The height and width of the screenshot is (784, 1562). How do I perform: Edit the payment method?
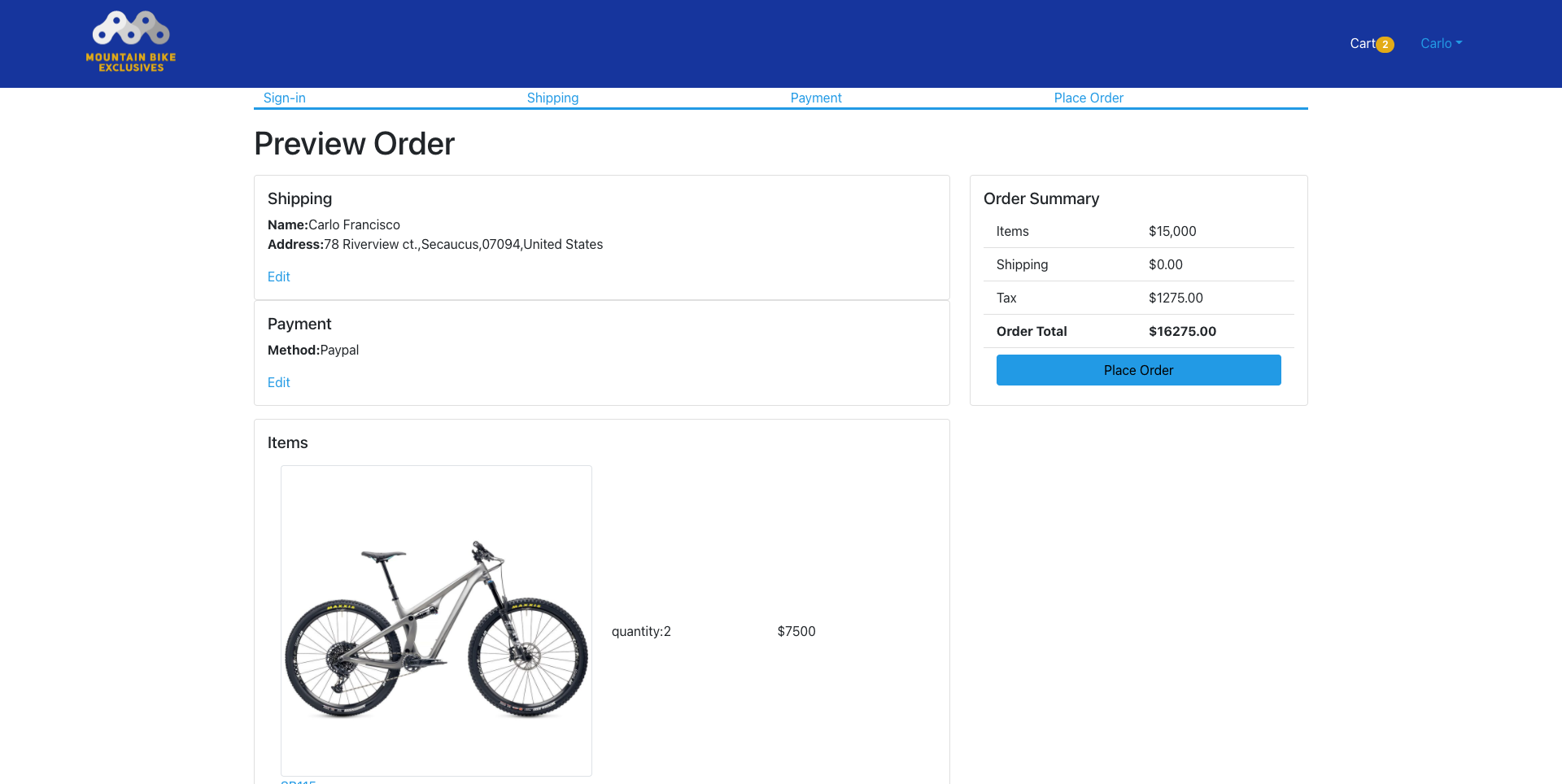279,382
